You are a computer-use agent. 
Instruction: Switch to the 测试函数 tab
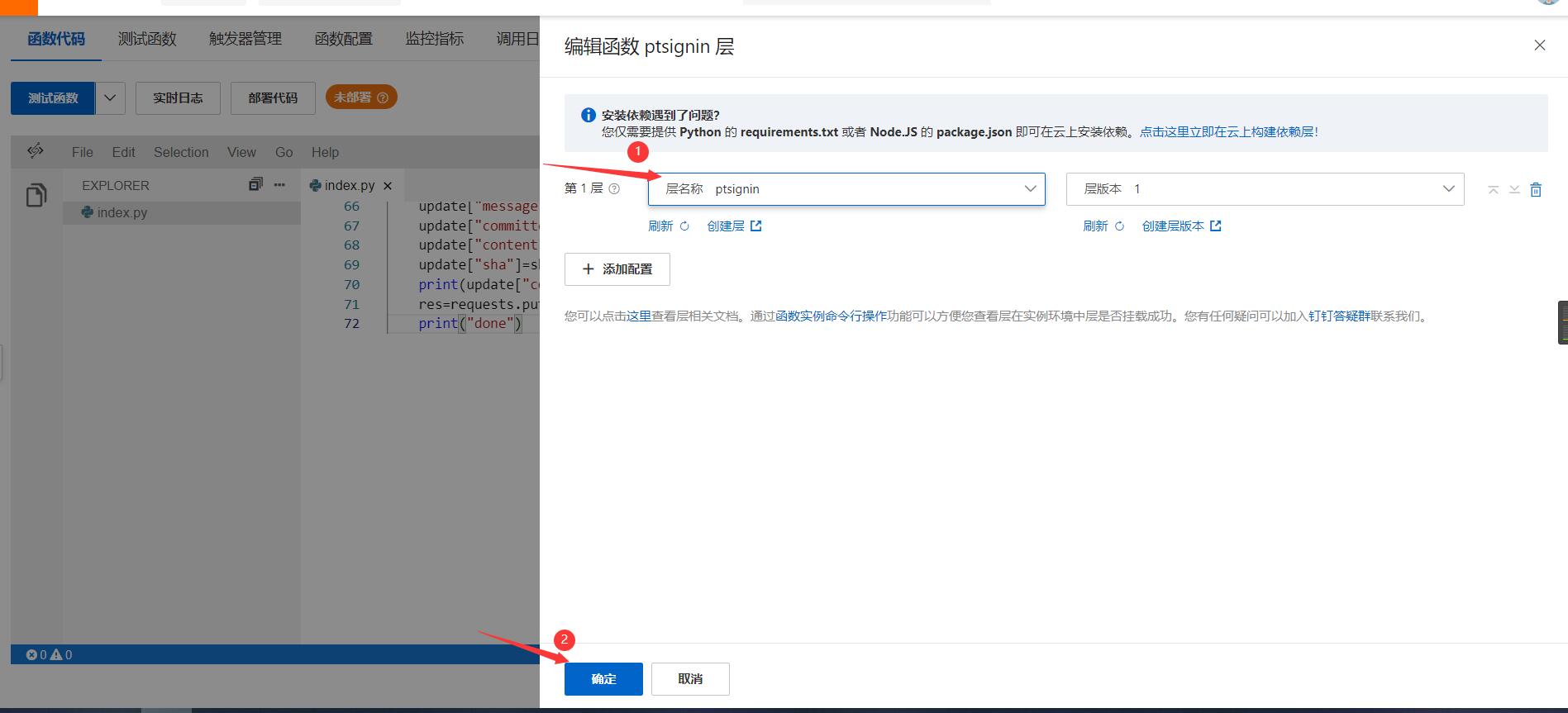[147, 39]
